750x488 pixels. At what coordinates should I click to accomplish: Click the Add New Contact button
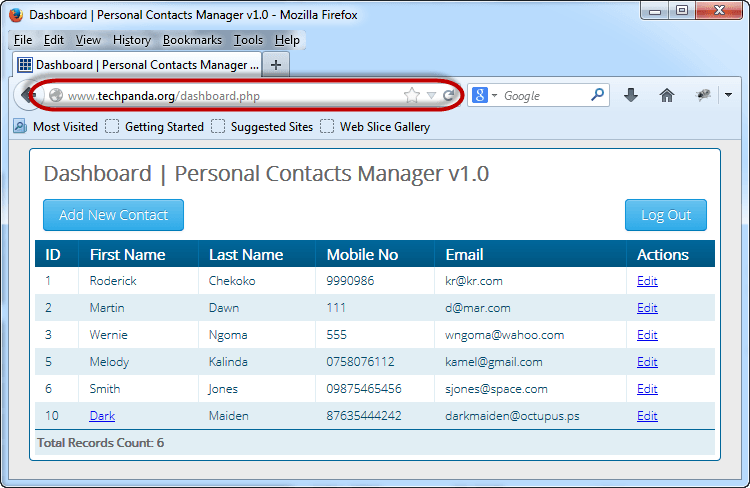tap(113, 215)
